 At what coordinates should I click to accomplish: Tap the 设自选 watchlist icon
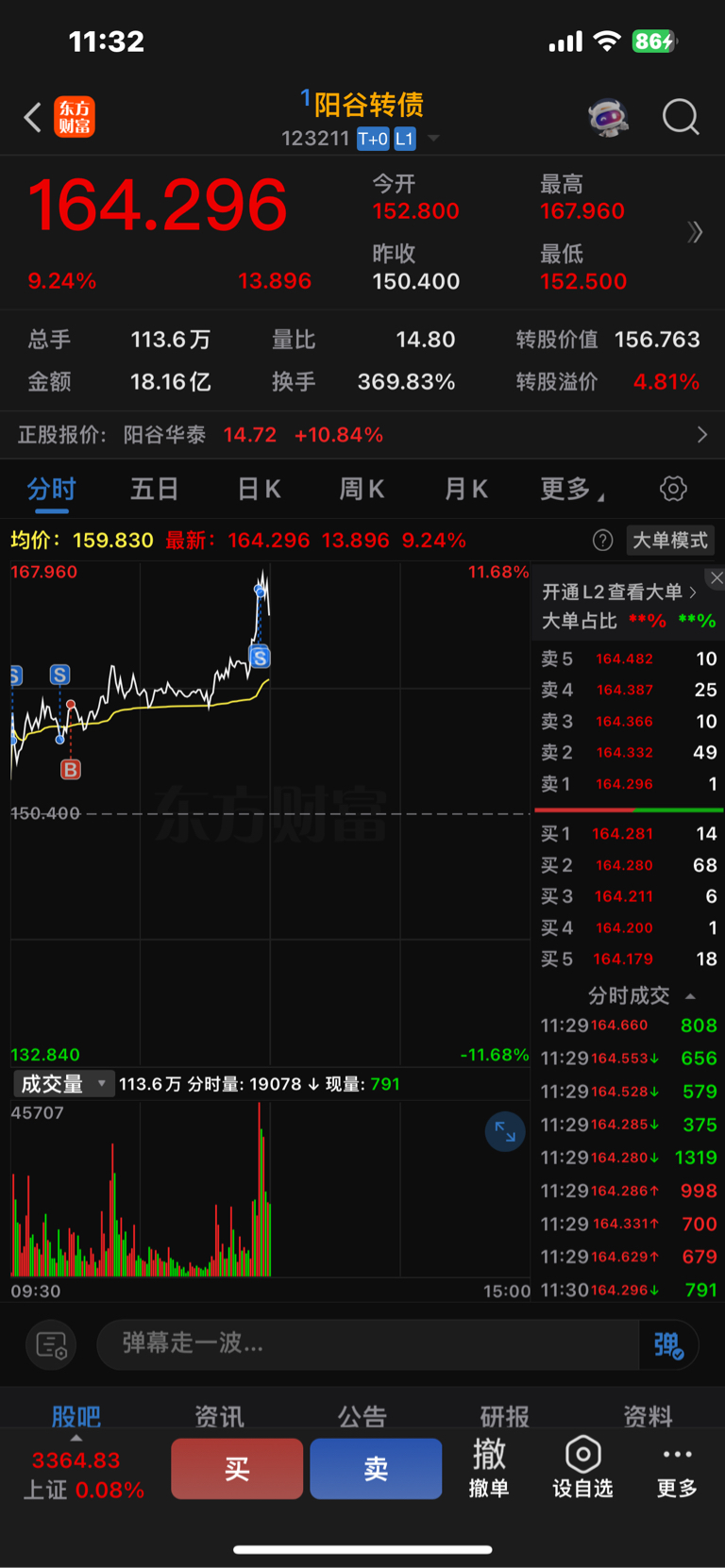tap(582, 1468)
